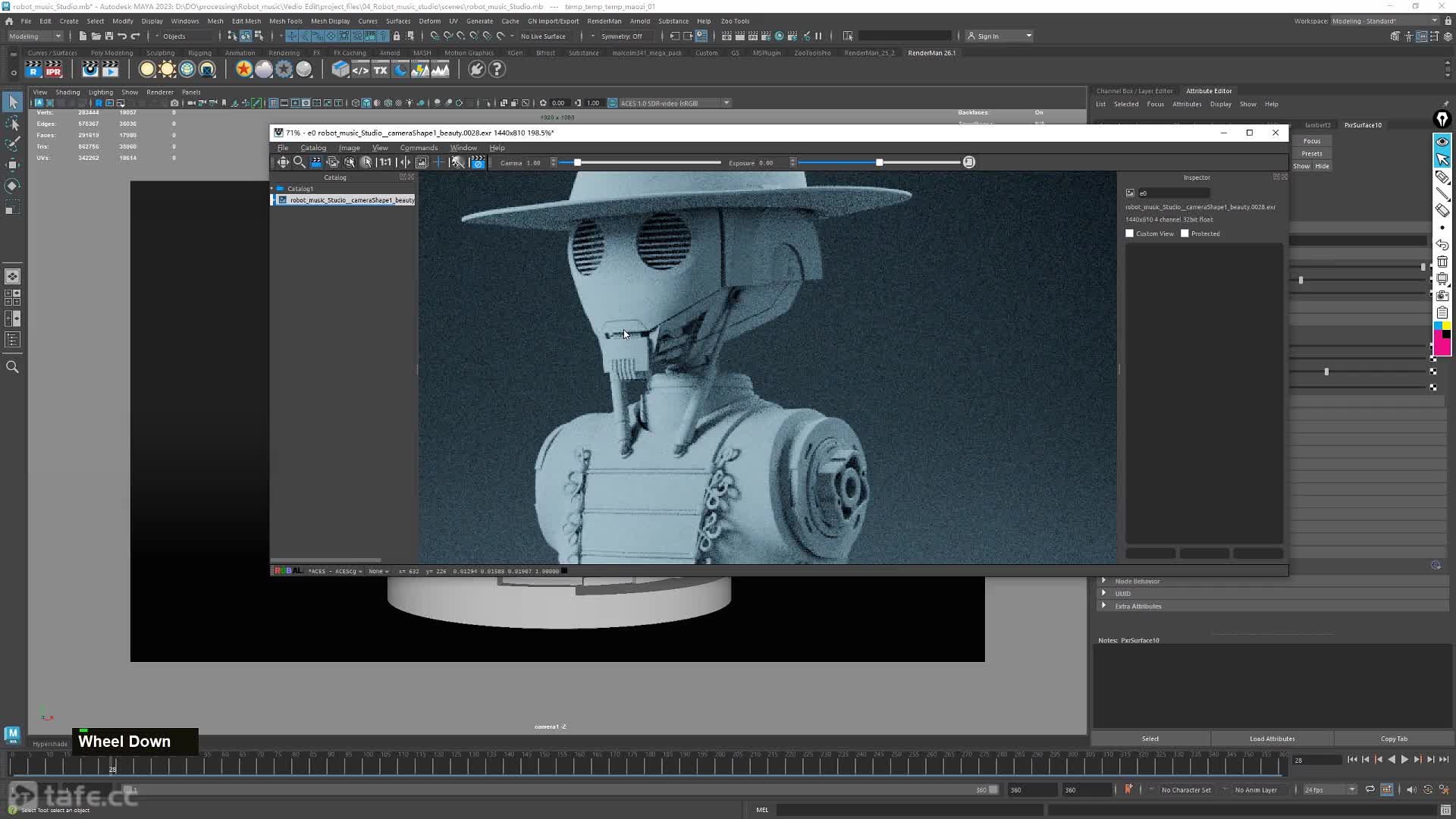Click the Copy Tab button
Viewport: 1456px width, 819px height.
pos(1394,739)
